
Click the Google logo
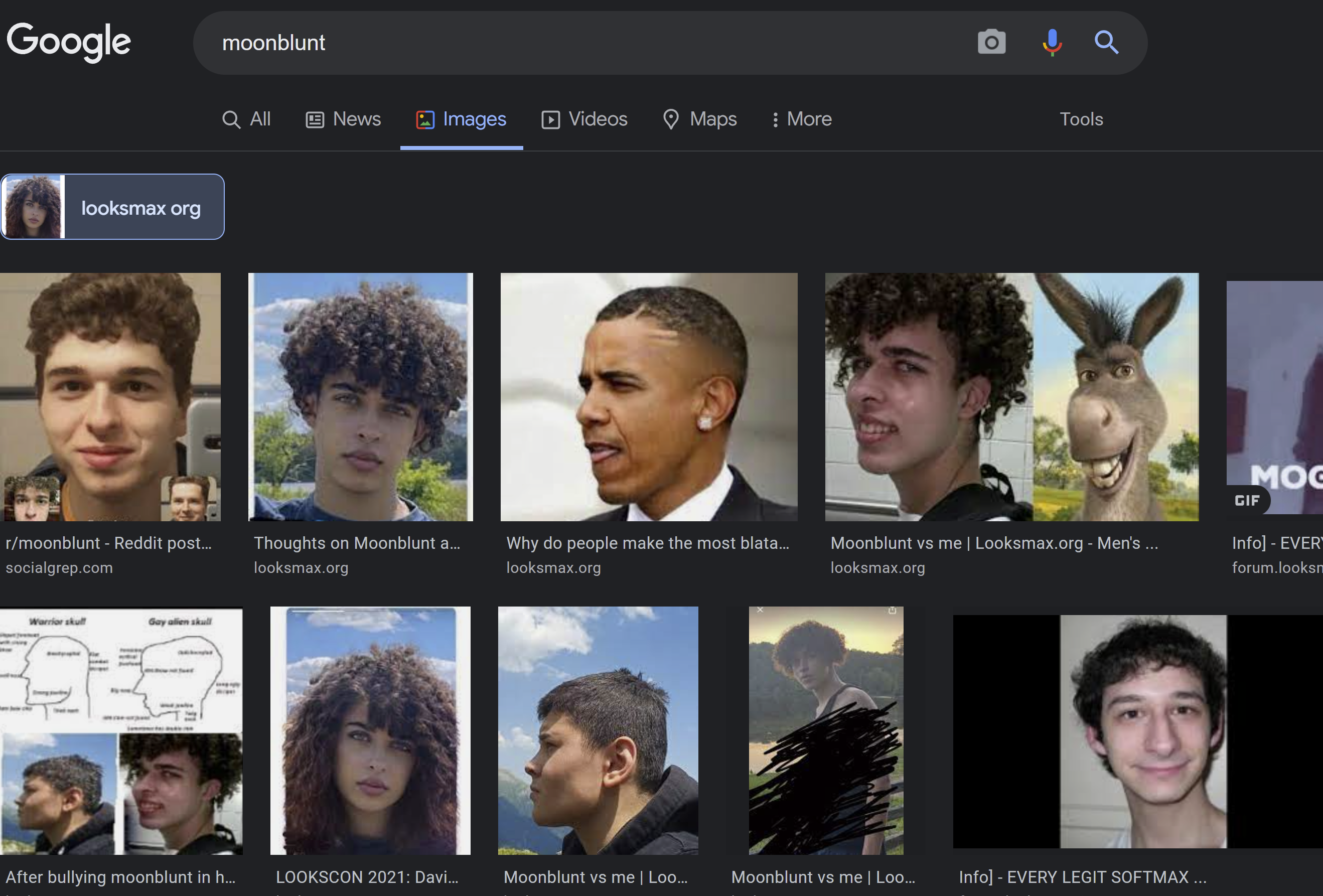pyautogui.click(x=69, y=42)
